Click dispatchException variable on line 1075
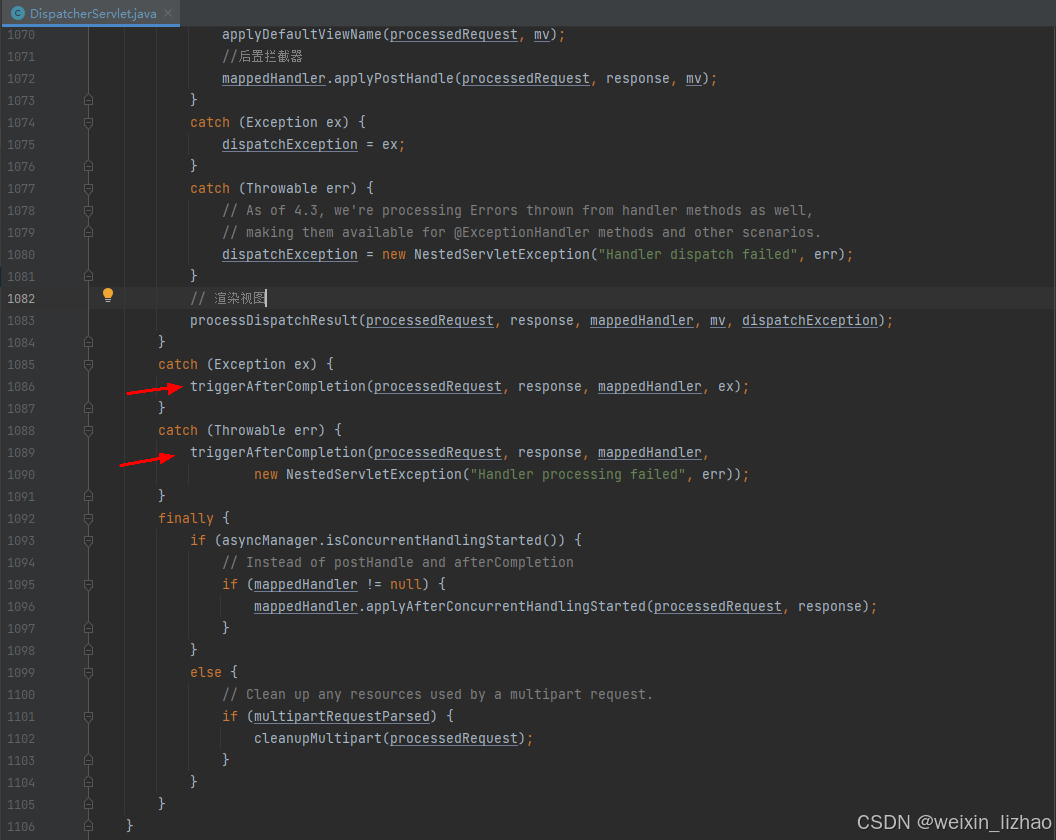Viewport: 1056px width, 840px height. [x=290, y=145]
